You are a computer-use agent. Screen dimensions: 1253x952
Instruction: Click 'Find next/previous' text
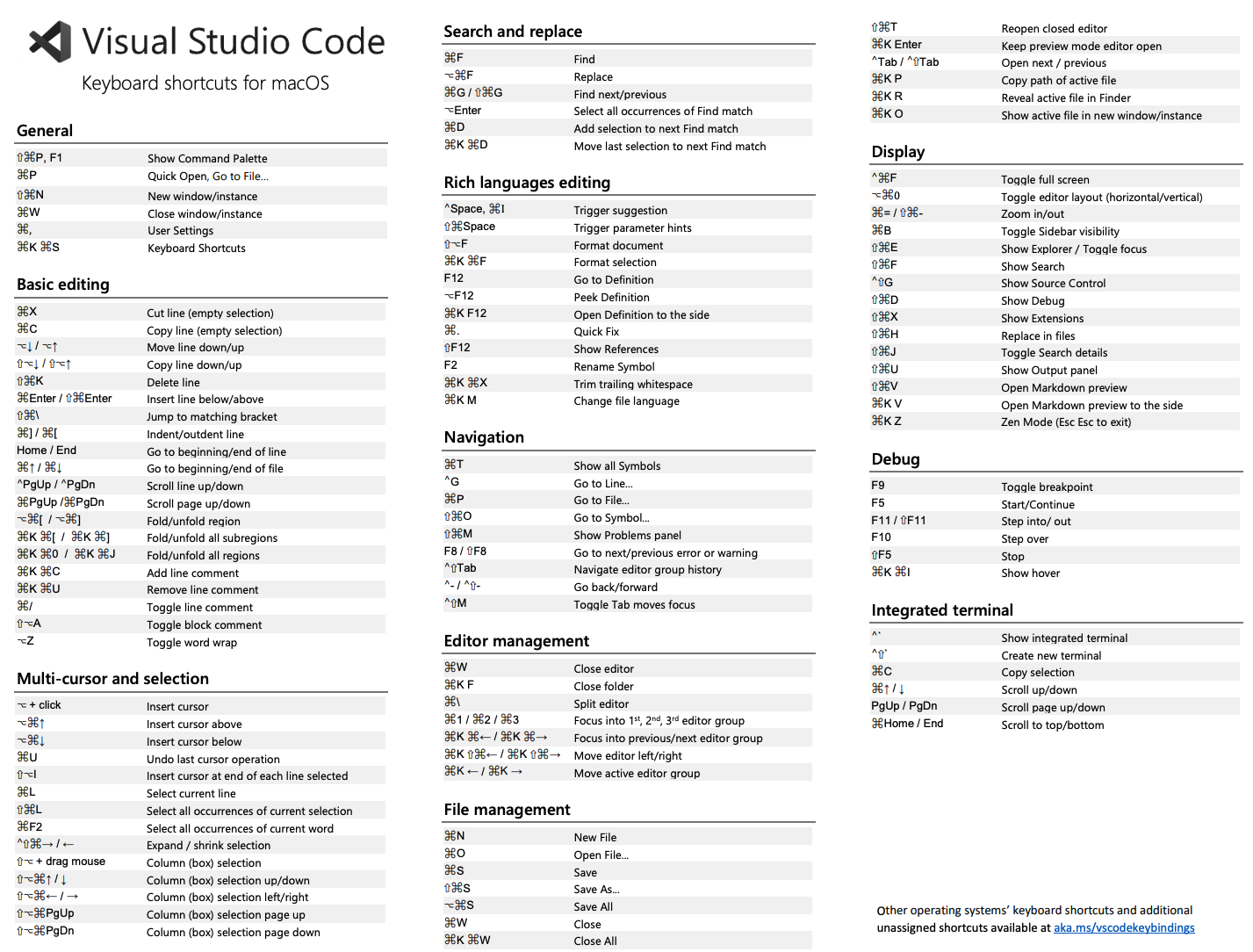click(x=620, y=95)
